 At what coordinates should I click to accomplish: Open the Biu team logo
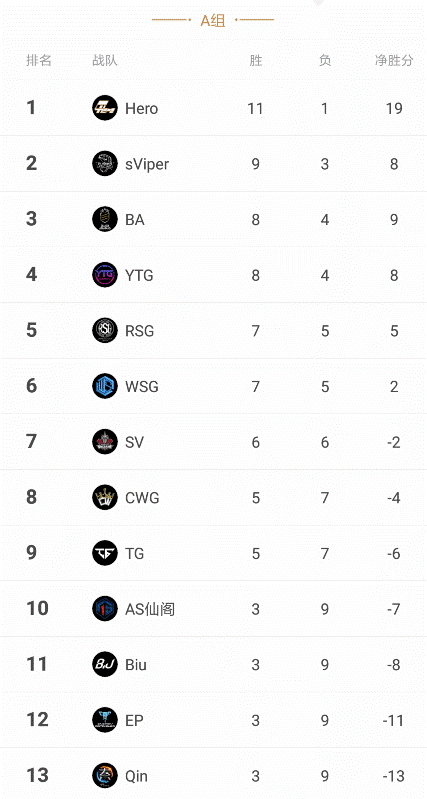tap(105, 664)
